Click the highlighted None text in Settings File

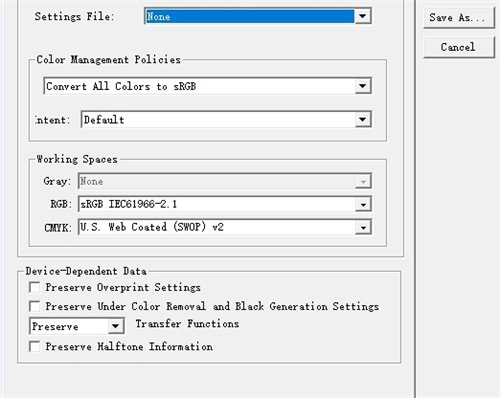[159, 16]
